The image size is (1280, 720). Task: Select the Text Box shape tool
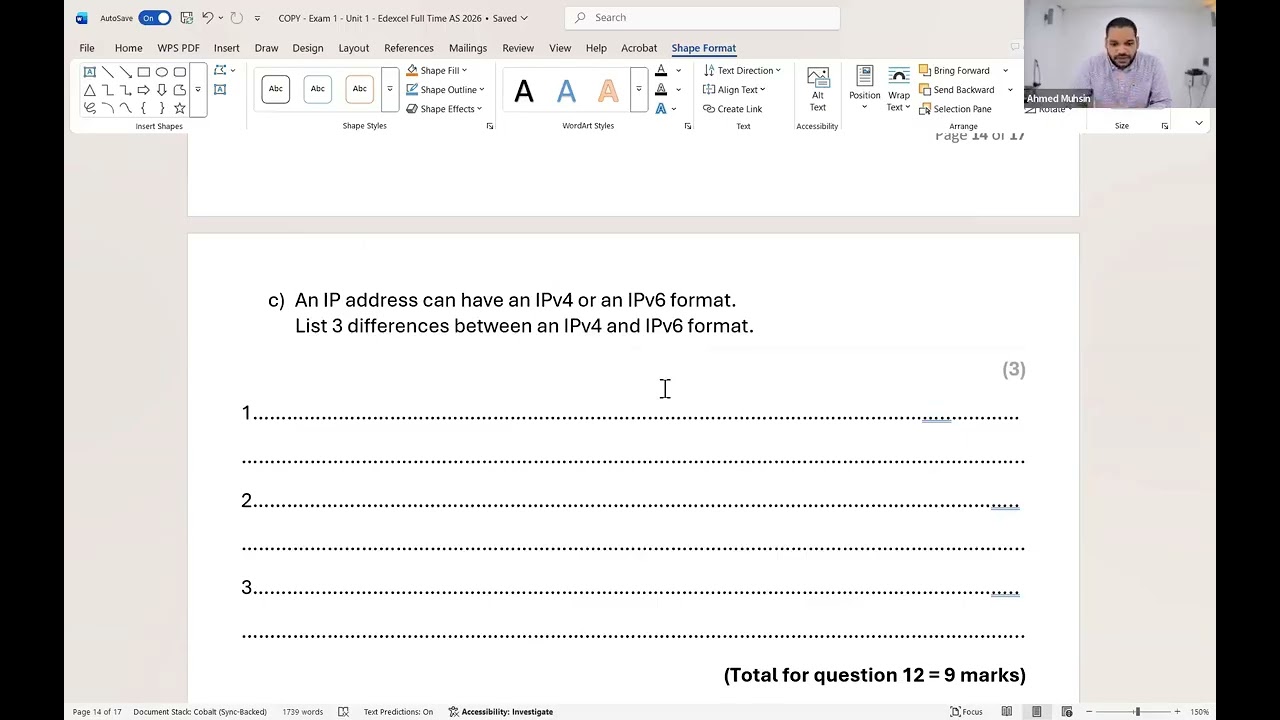[x=90, y=72]
